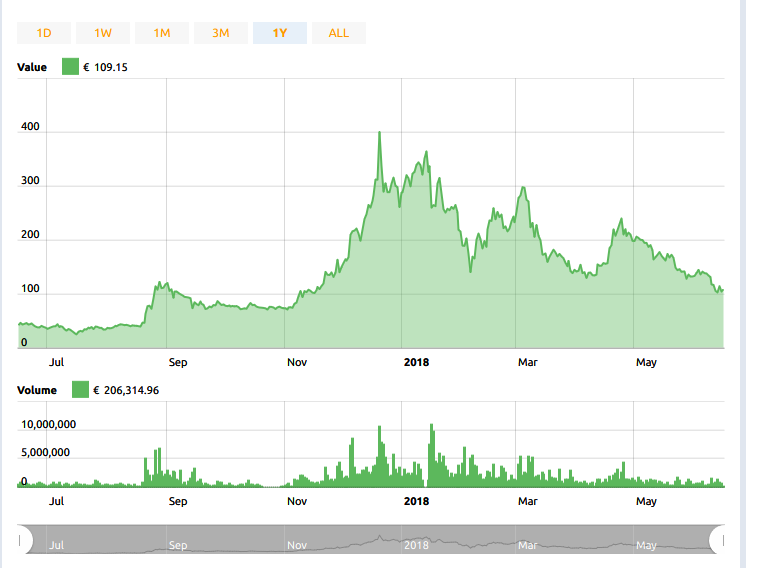Viewport: 763px width, 568px height.
Task: Switch chart to 1W range
Action: pos(103,33)
